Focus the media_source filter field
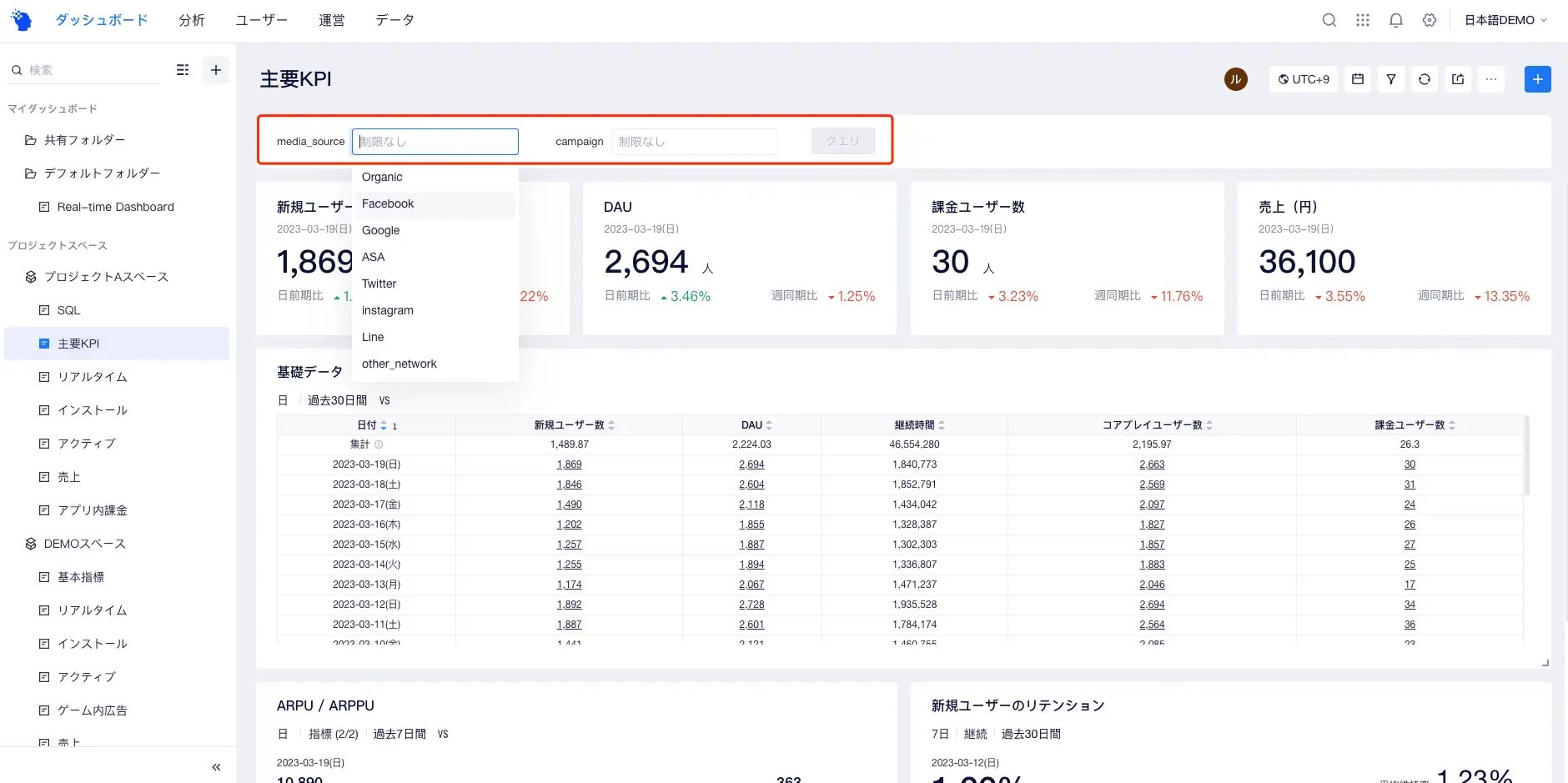Viewport: 1568px width, 783px height. pyautogui.click(x=435, y=142)
